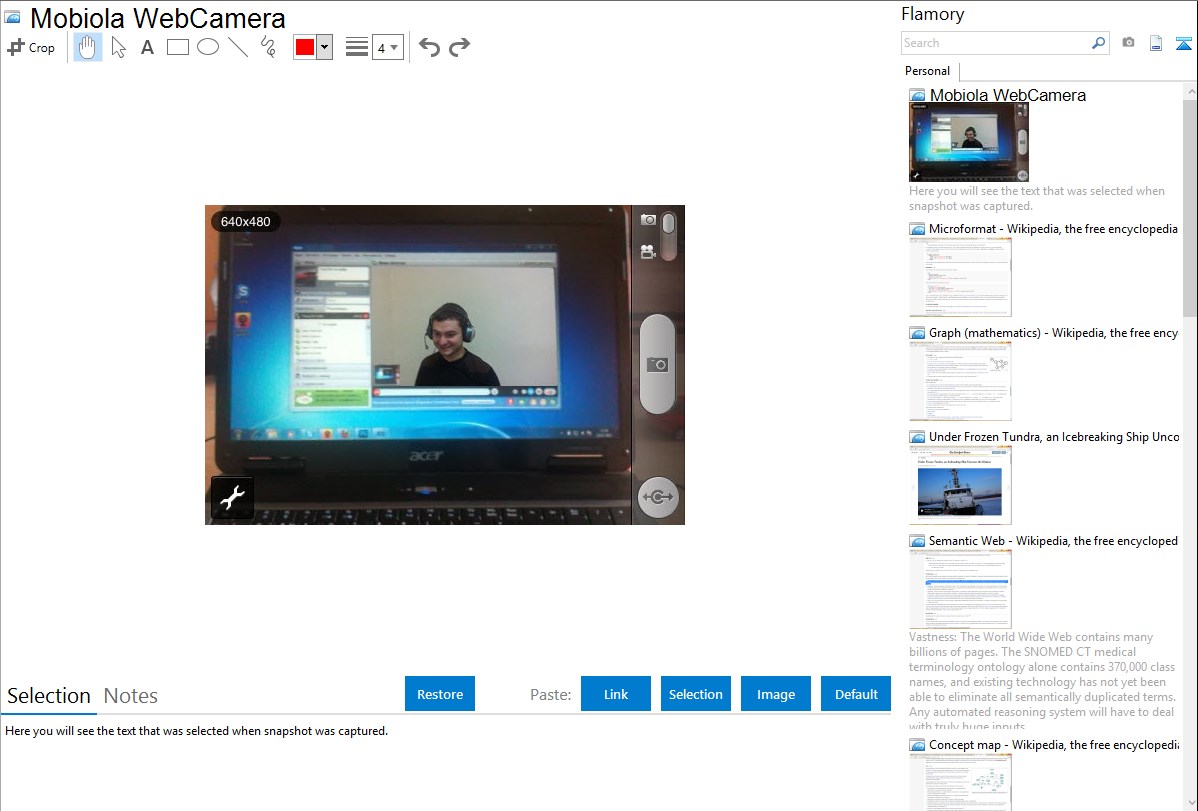Open the Notes tab

[x=131, y=696]
